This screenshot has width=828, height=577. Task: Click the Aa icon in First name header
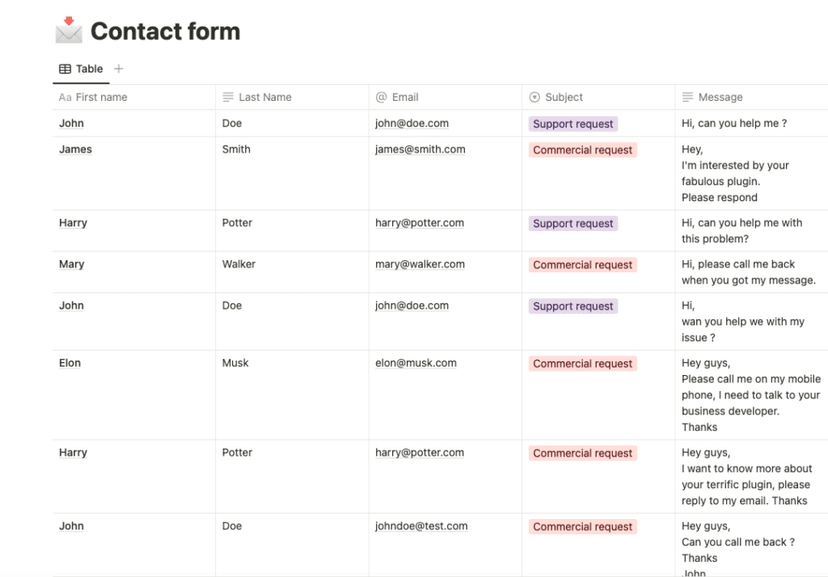click(65, 97)
